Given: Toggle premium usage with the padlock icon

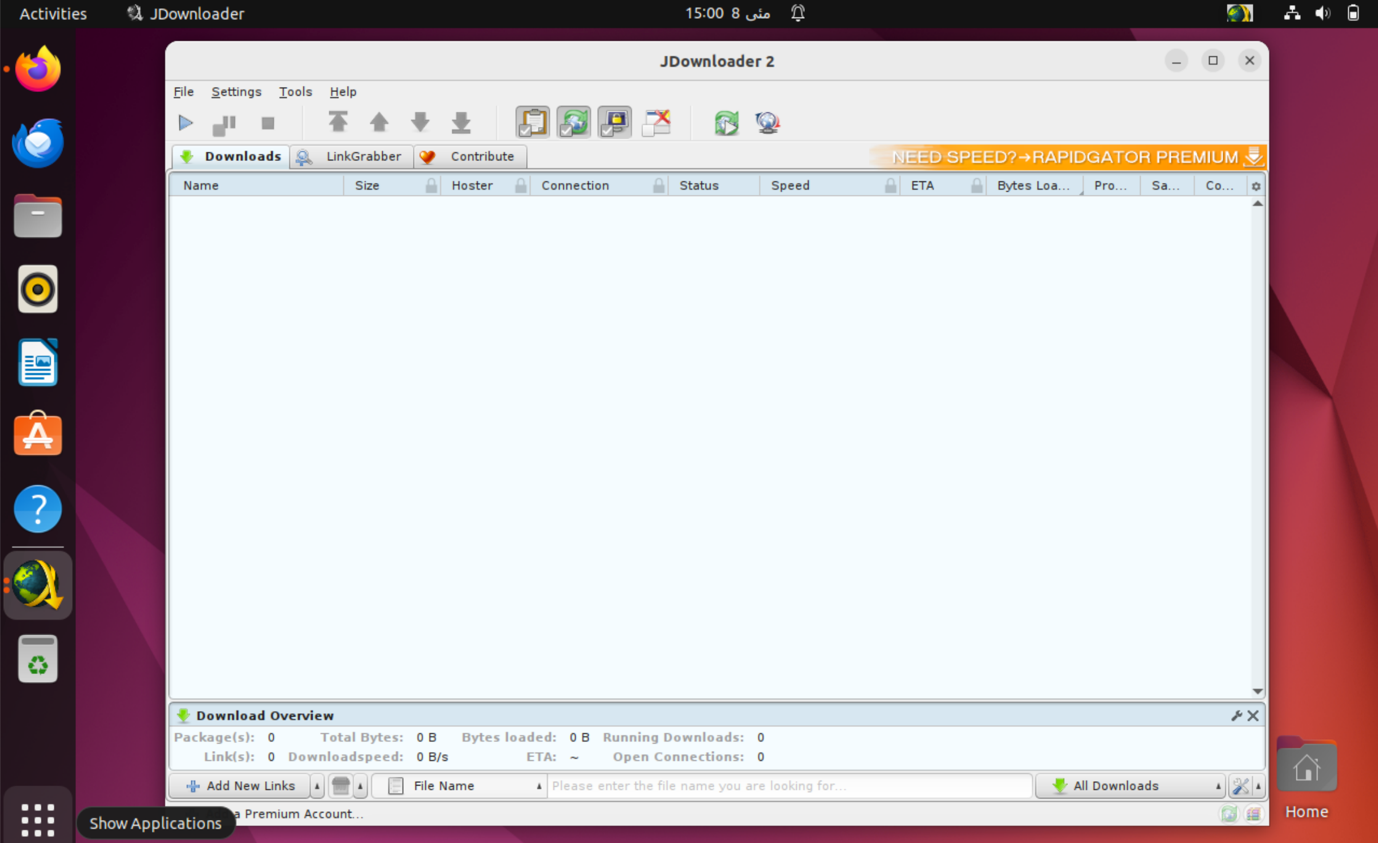Looking at the screenshot, I should coord(615,122).
